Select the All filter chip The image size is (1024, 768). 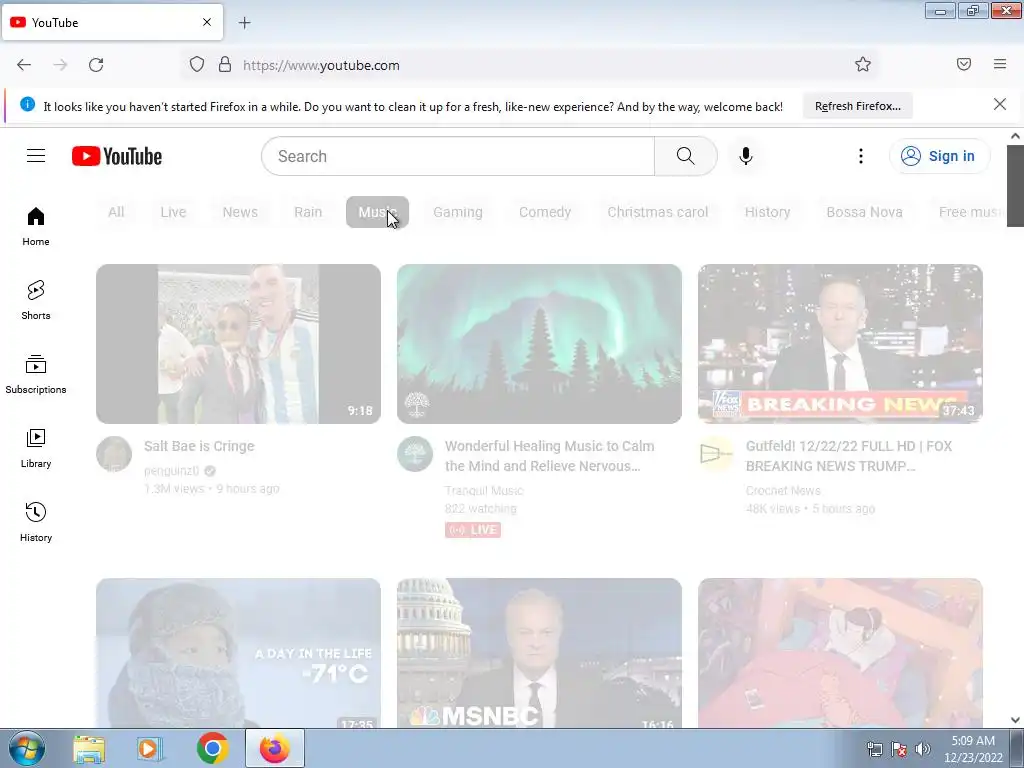[116, 212]
